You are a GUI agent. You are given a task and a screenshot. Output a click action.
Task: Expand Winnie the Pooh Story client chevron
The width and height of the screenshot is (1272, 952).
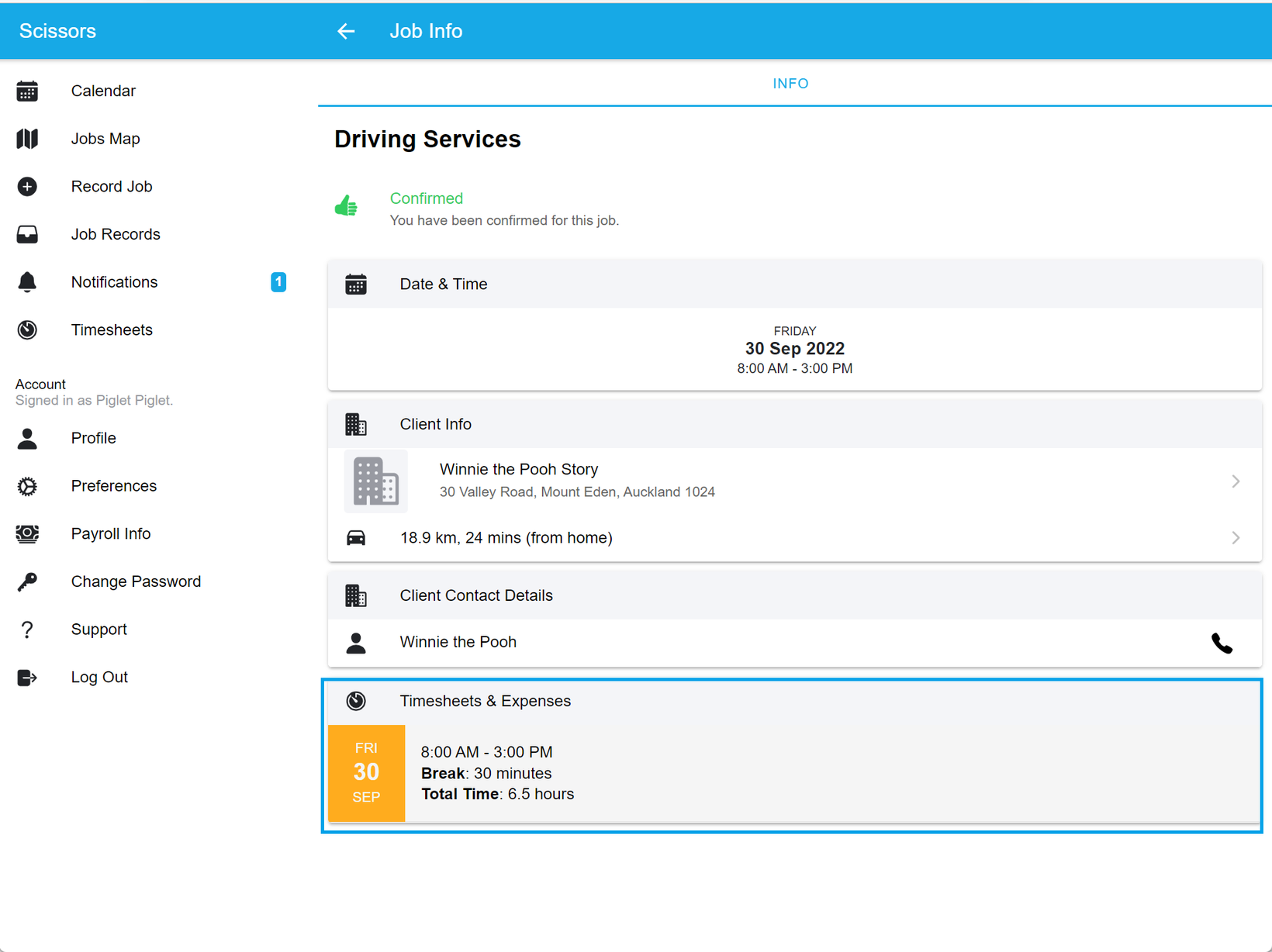pyautogui.click(x=1236, y=481)
